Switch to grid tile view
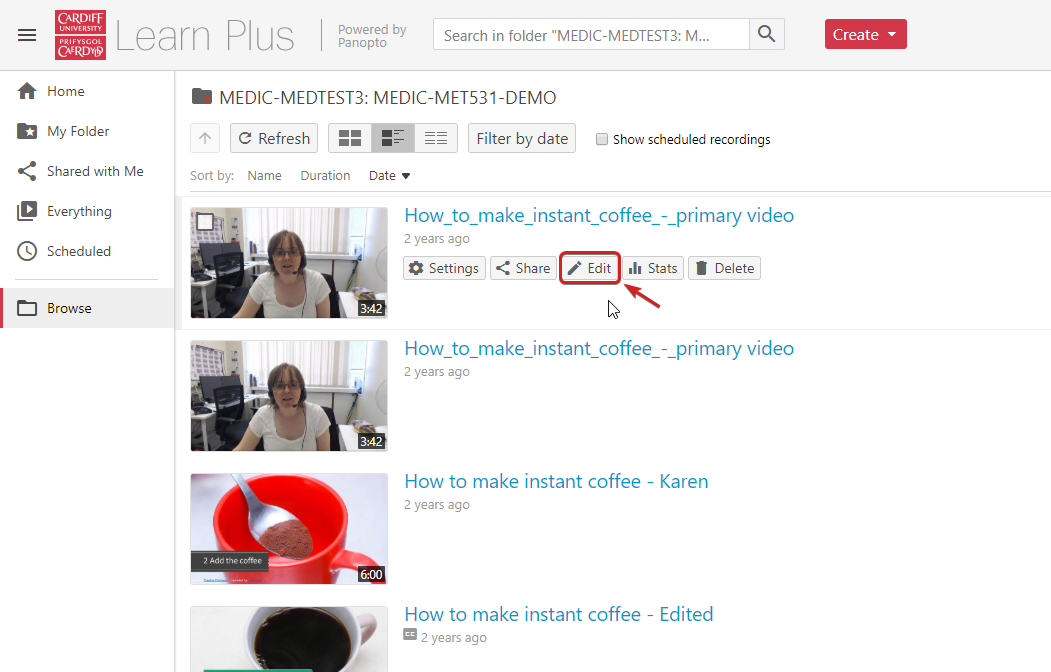Viewport: 1051px width, 672px height. 350,138
